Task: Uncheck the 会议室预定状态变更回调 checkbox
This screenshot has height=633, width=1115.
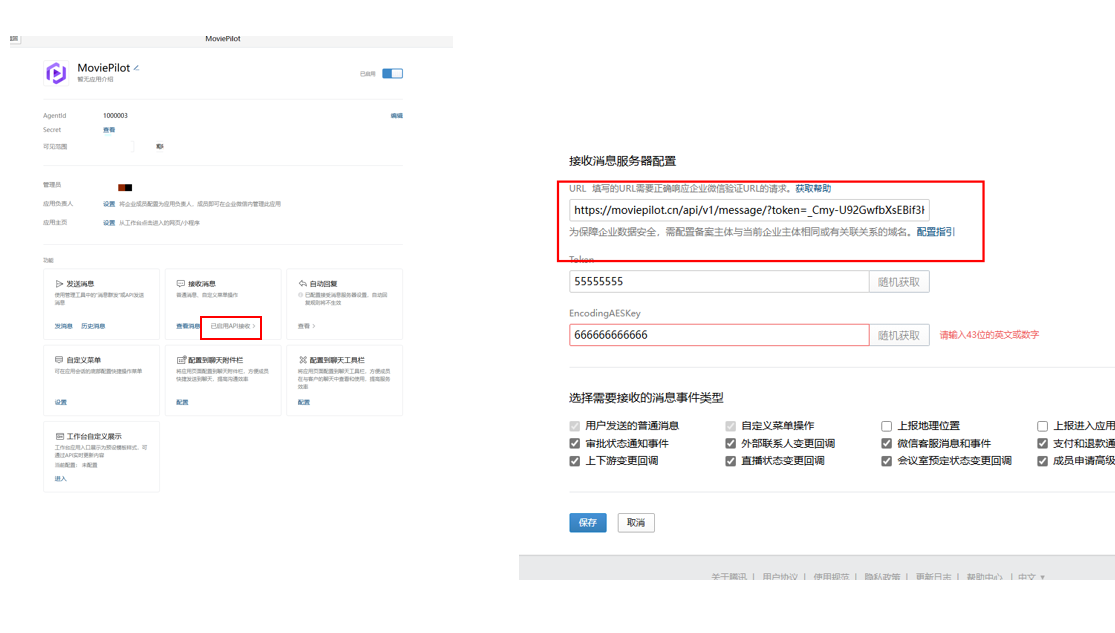Action: 886,461
